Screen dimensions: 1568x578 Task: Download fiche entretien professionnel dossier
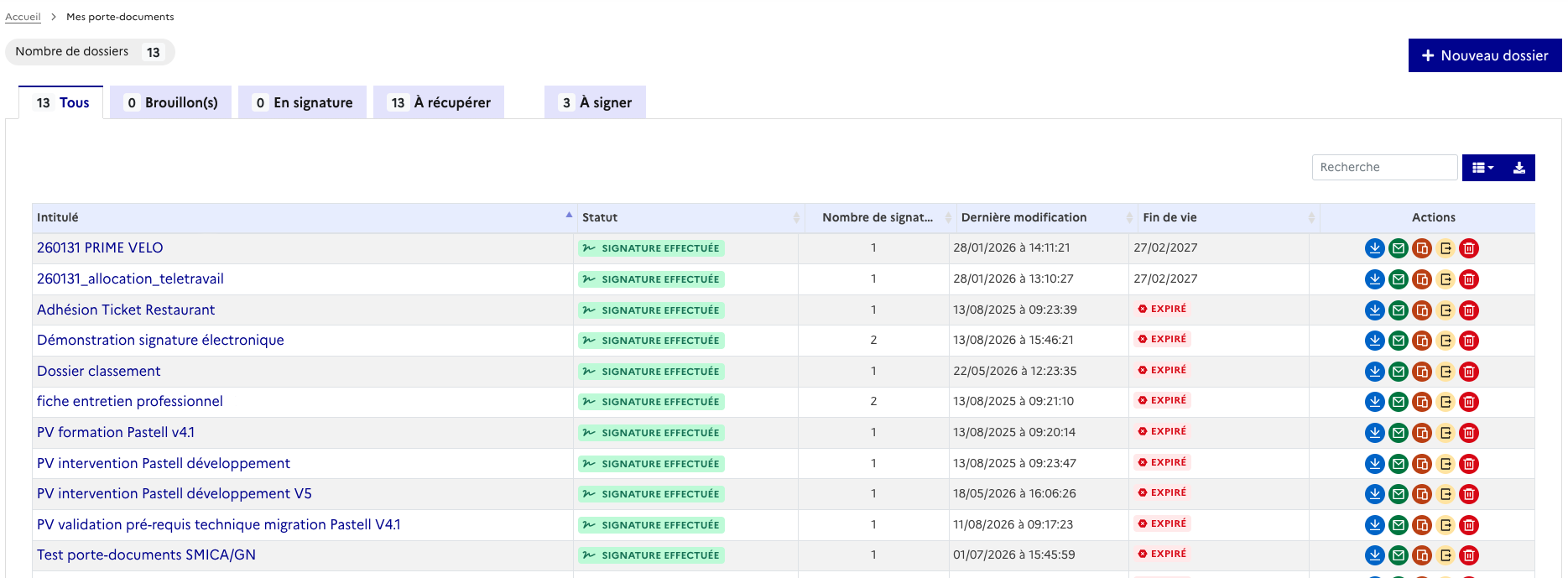pos(1374,402)
